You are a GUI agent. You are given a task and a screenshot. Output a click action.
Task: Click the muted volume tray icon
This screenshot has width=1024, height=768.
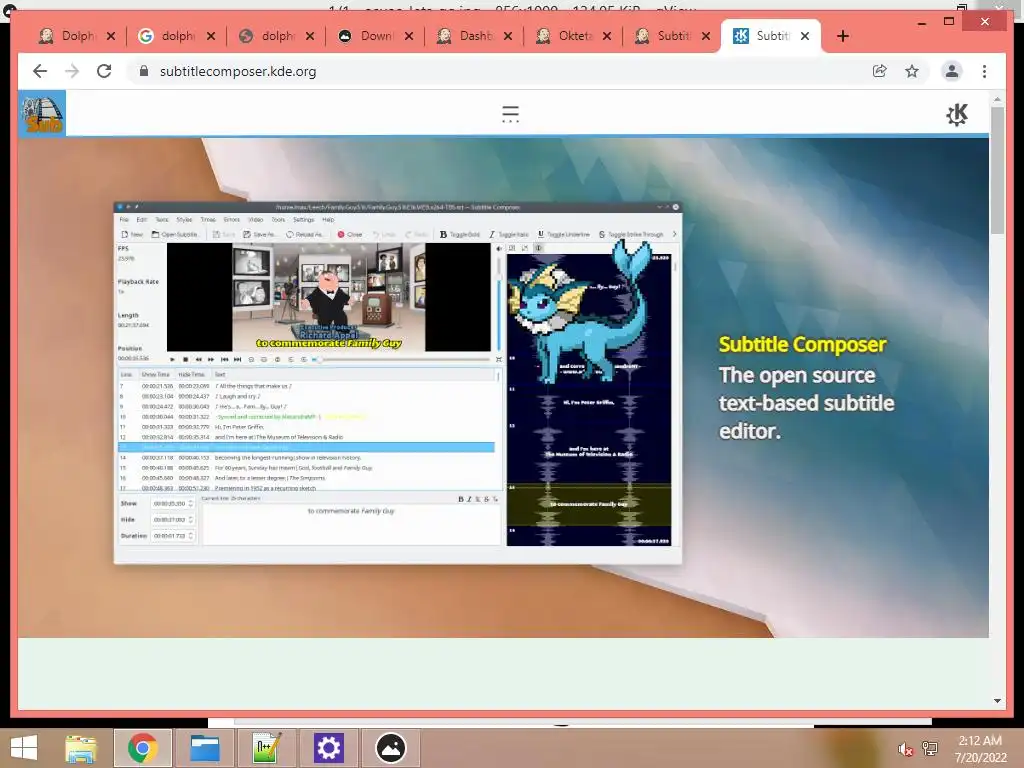(x=904, y=749)
